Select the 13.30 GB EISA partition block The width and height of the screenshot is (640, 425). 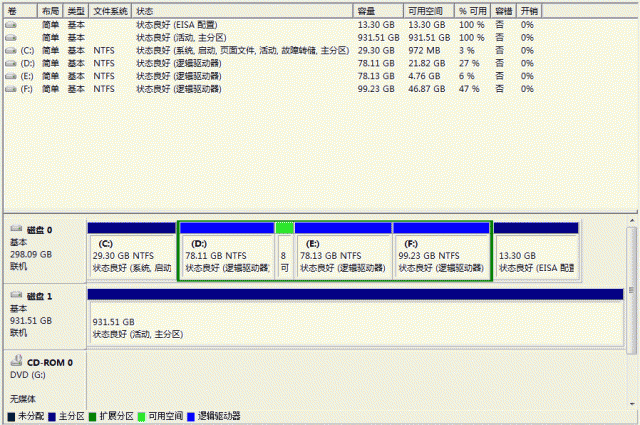(x=536, y=251)
